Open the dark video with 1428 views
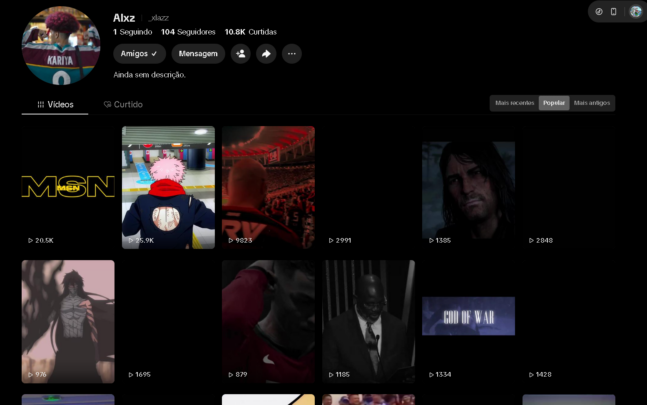647x405 pixels. coord(569,321)
